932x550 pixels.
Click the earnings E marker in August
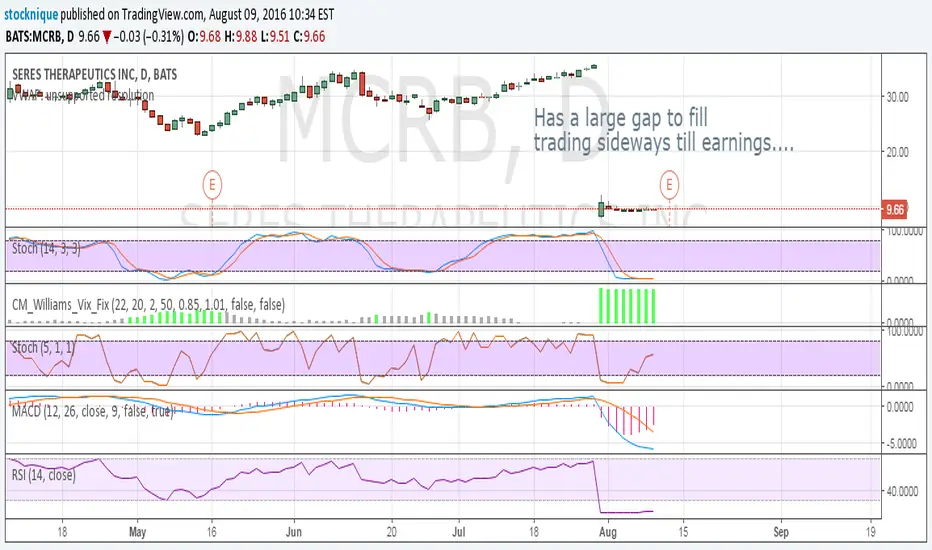[x=669, y=185]
